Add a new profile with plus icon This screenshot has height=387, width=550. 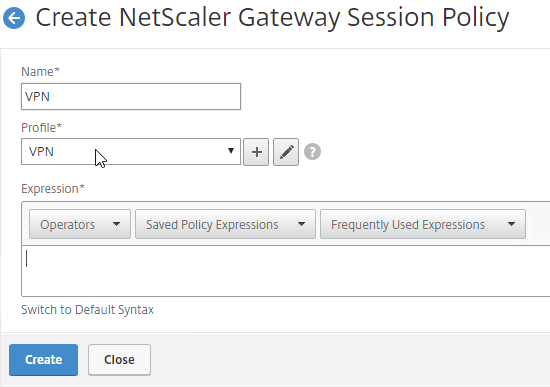point(256,152)
